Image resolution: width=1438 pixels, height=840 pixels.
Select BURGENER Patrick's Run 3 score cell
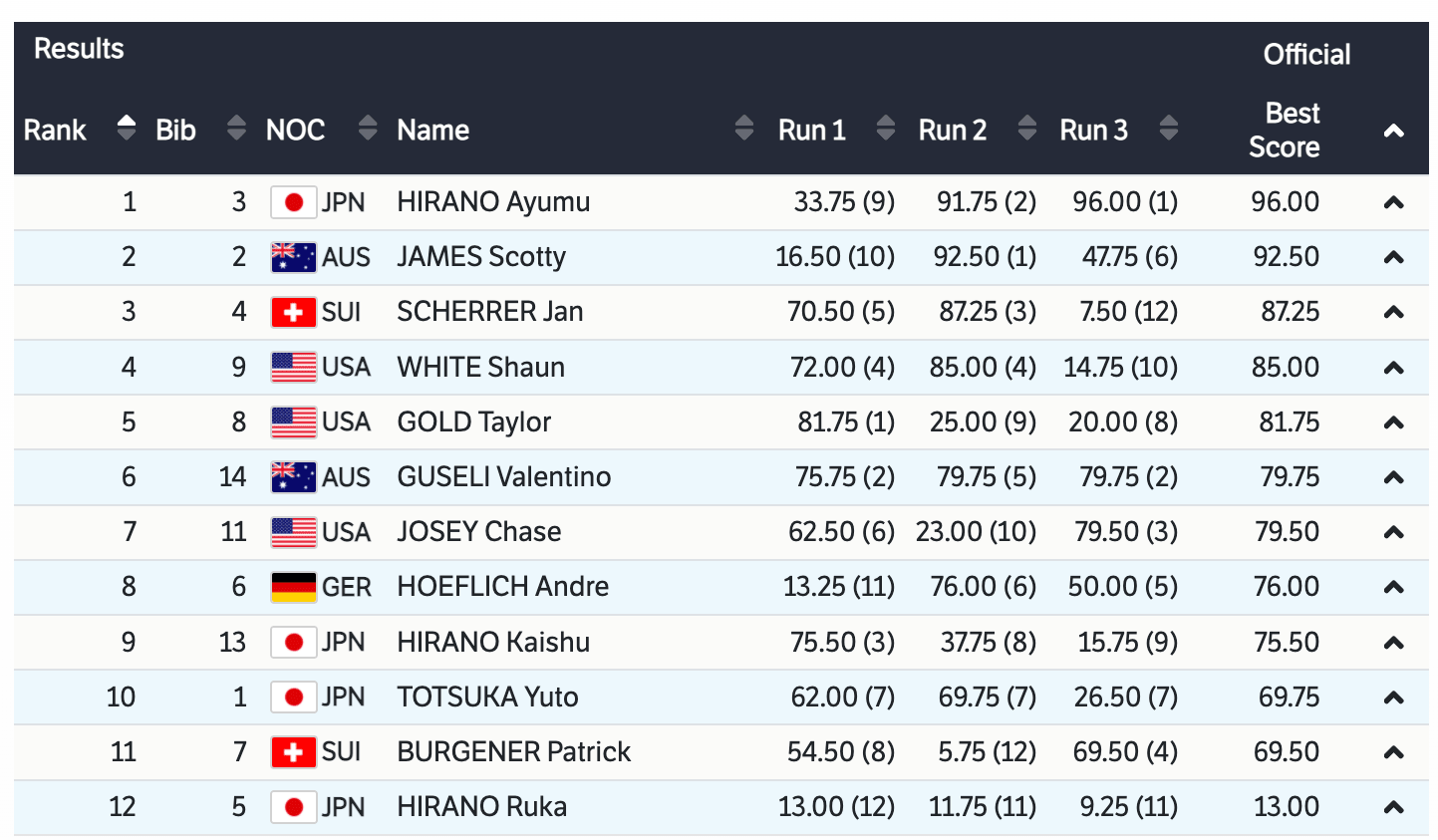click(1125, 751)
